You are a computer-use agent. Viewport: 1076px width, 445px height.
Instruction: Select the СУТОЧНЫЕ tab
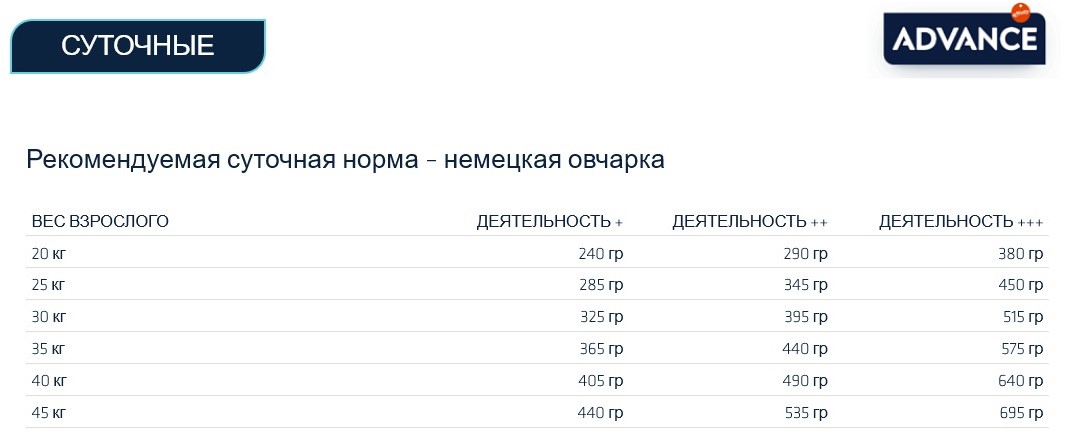[x=138, y=46]
